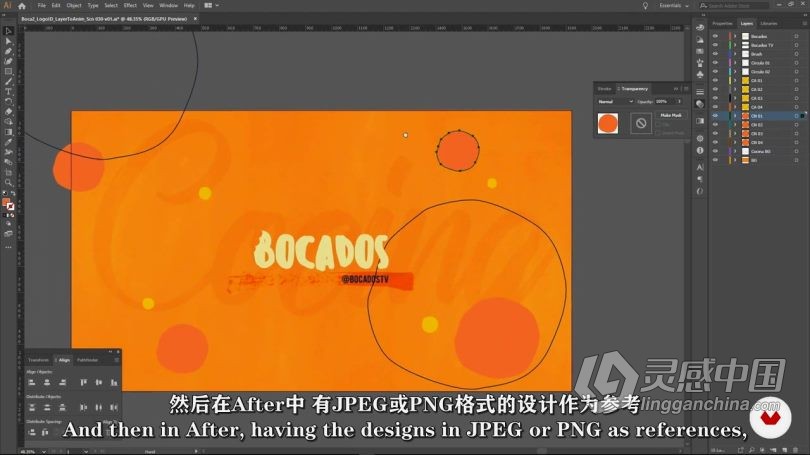Hide the BG layer
Screen dimensions: 810x455
[x=715, y=160]
